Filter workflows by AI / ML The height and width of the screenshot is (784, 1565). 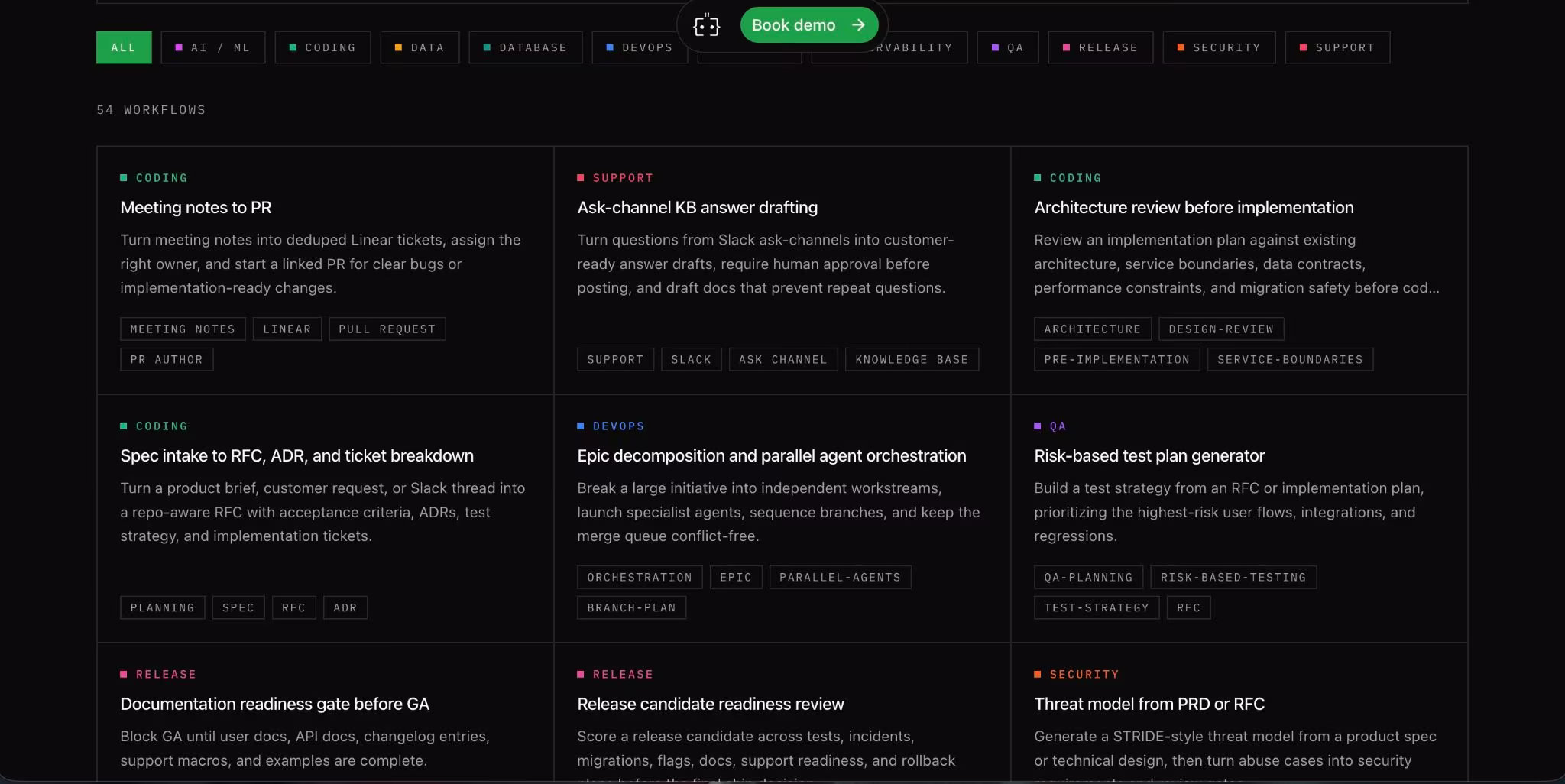tap(213, 47)
